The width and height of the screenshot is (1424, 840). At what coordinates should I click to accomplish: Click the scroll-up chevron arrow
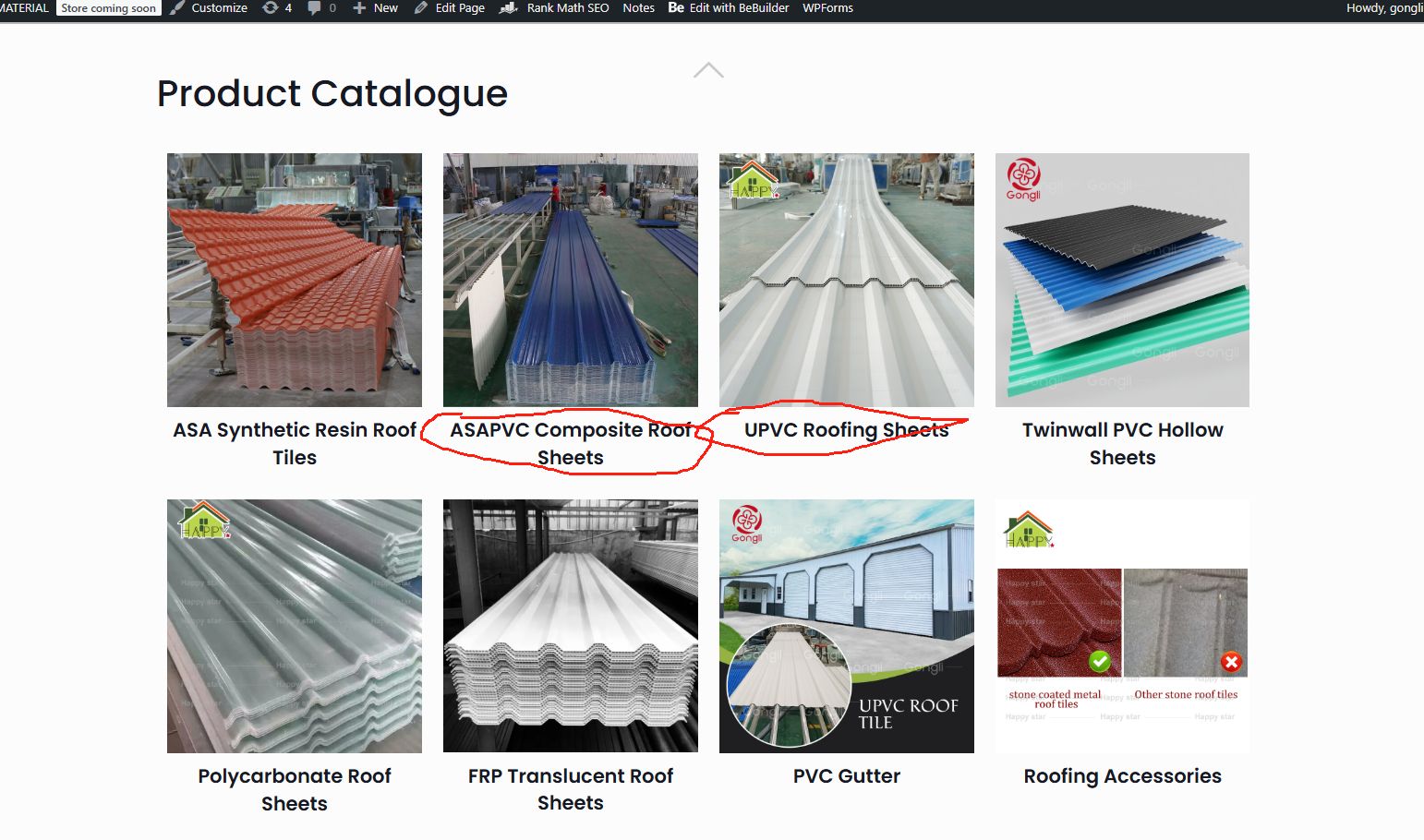coord(708,71)
